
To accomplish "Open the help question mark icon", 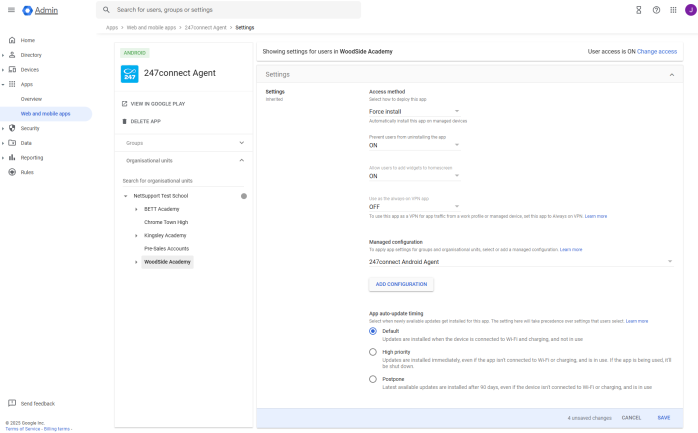I will (656, 10).
